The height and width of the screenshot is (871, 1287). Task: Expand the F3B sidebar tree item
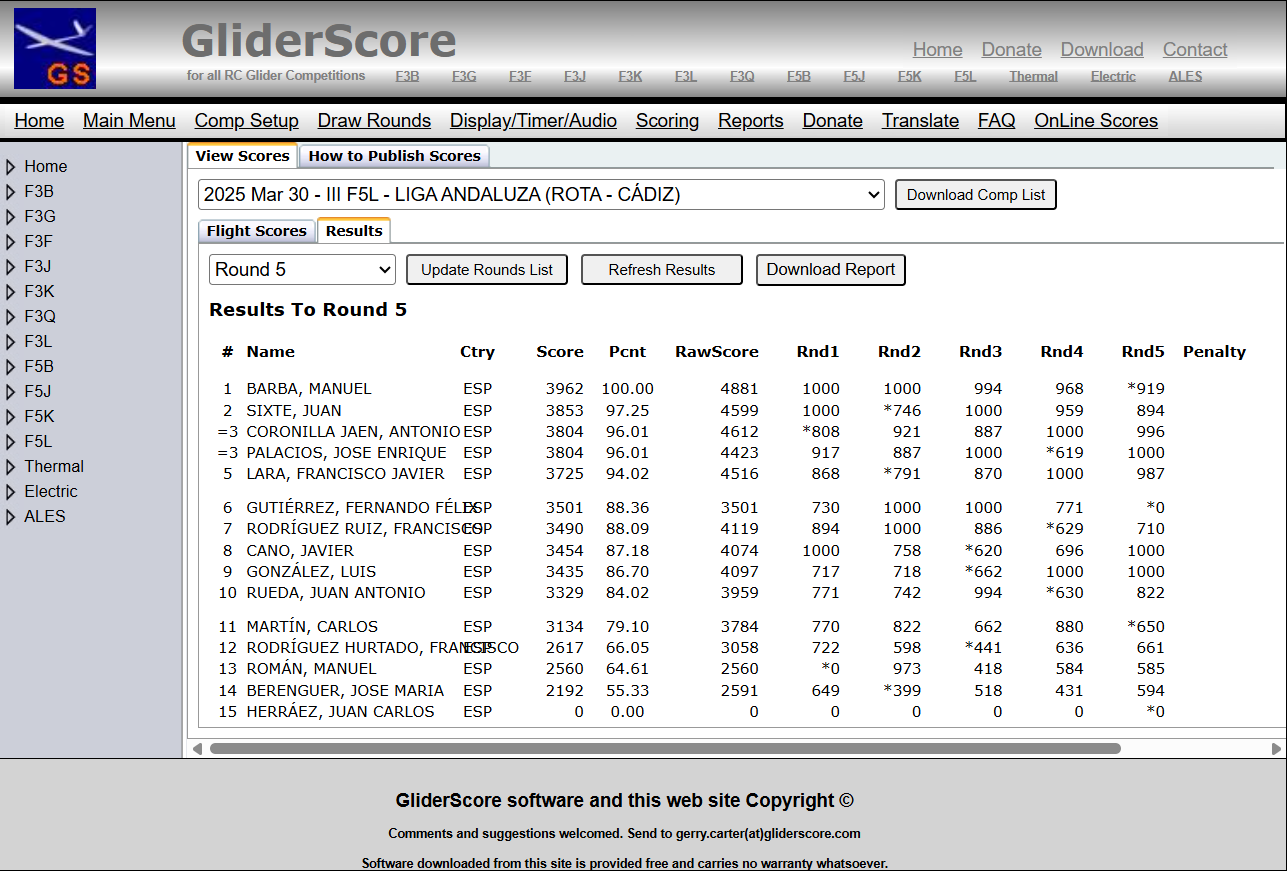(x=11, y=192)
